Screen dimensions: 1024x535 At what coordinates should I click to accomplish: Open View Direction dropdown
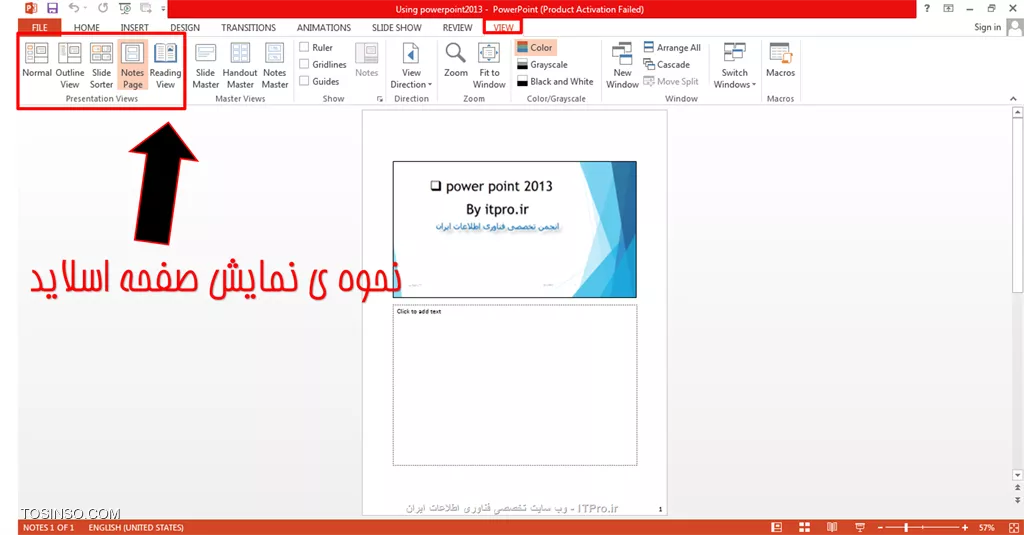pos(411,65)
